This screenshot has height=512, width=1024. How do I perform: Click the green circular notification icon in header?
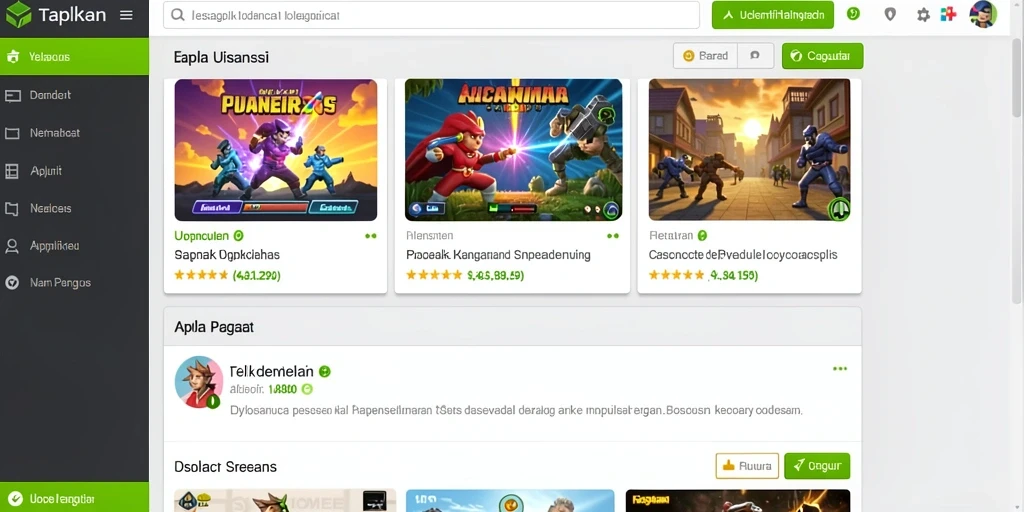[x=853, y=14]
